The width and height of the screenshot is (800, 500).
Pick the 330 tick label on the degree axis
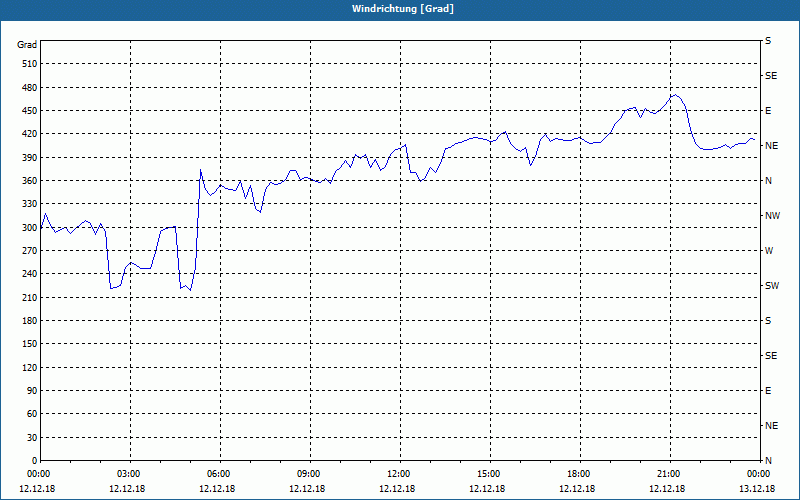point(30,204)
